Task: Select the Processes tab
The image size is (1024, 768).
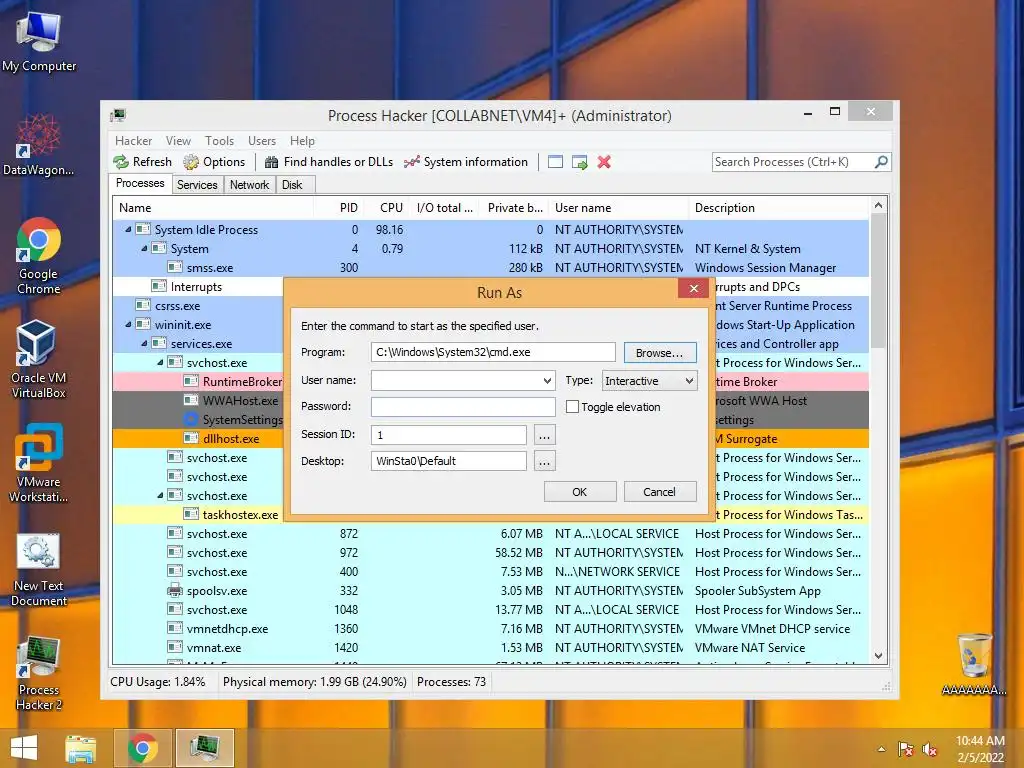Action: coord(140,184)
